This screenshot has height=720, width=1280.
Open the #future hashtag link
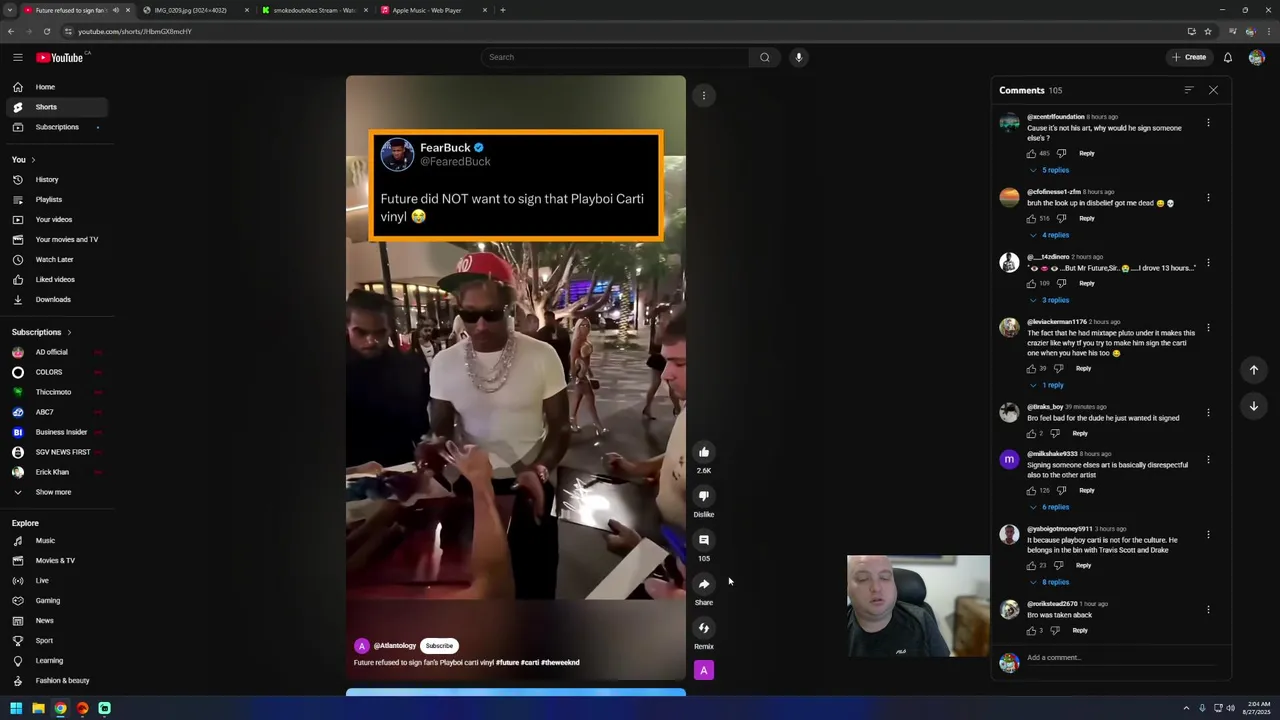tap(508, 662)
